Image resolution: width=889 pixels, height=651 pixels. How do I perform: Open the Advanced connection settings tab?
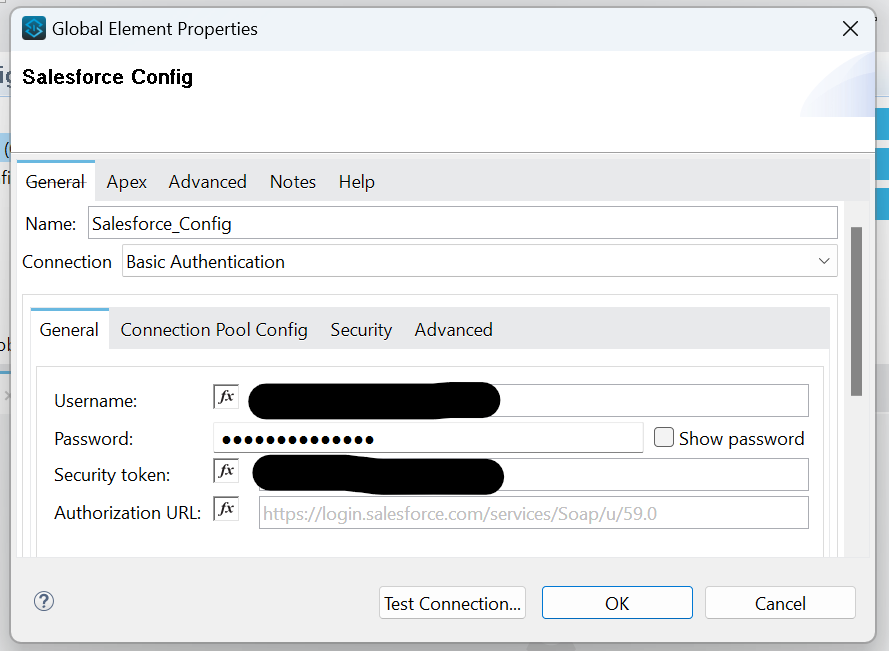pos(453,329)
